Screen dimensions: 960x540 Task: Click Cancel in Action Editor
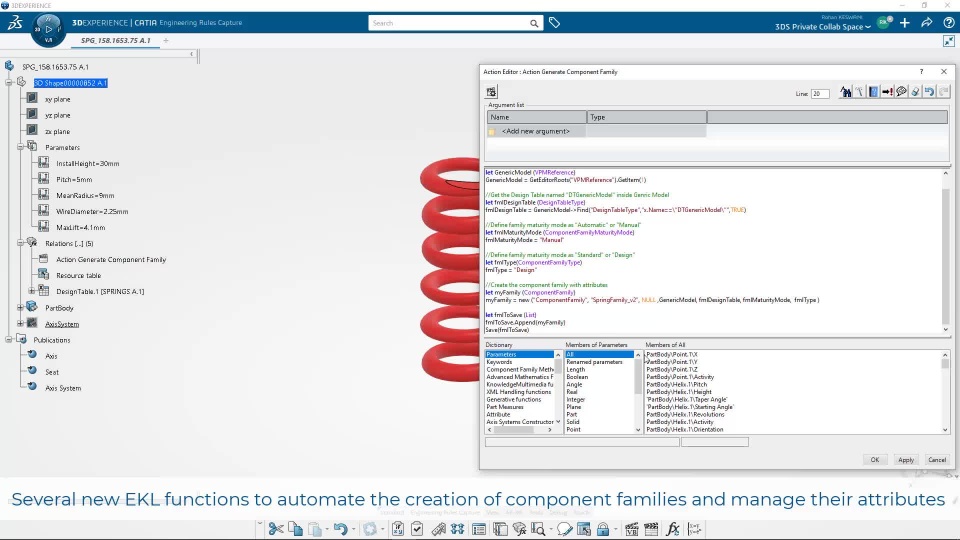tap(937, 460)
